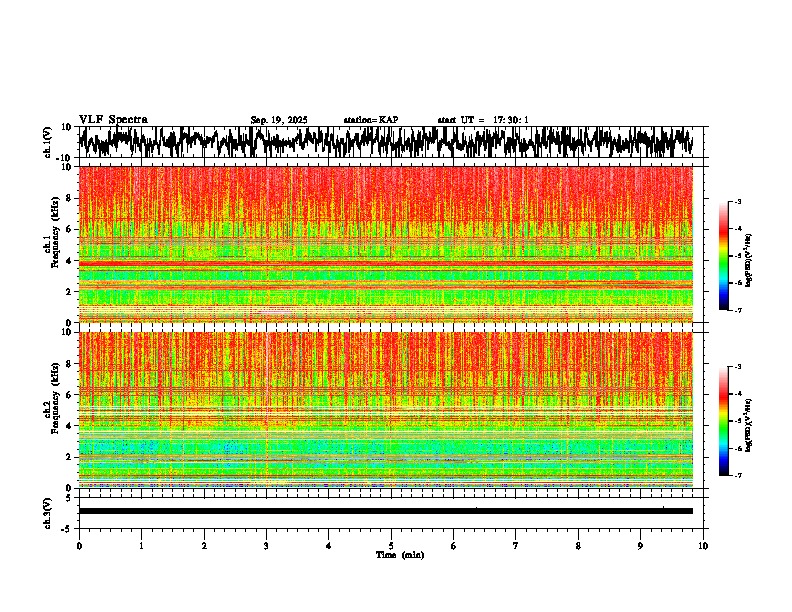Image resolution: width=792 pixels, height=612 pixels.
Task: Click the '8' kHz tick of ch.2 spectrogram
Action: point(70,364)
